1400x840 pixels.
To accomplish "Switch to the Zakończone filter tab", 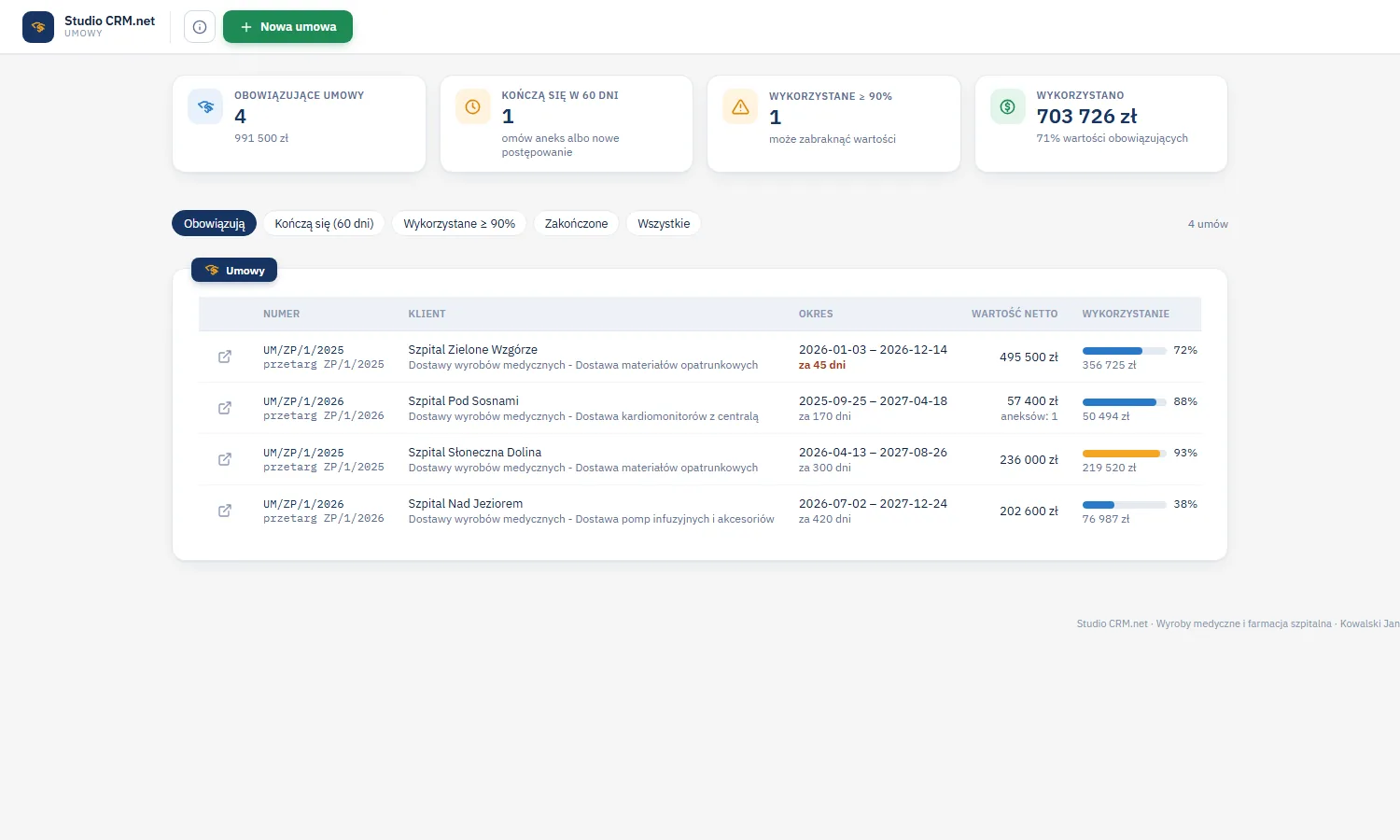I will coord(576,223).
